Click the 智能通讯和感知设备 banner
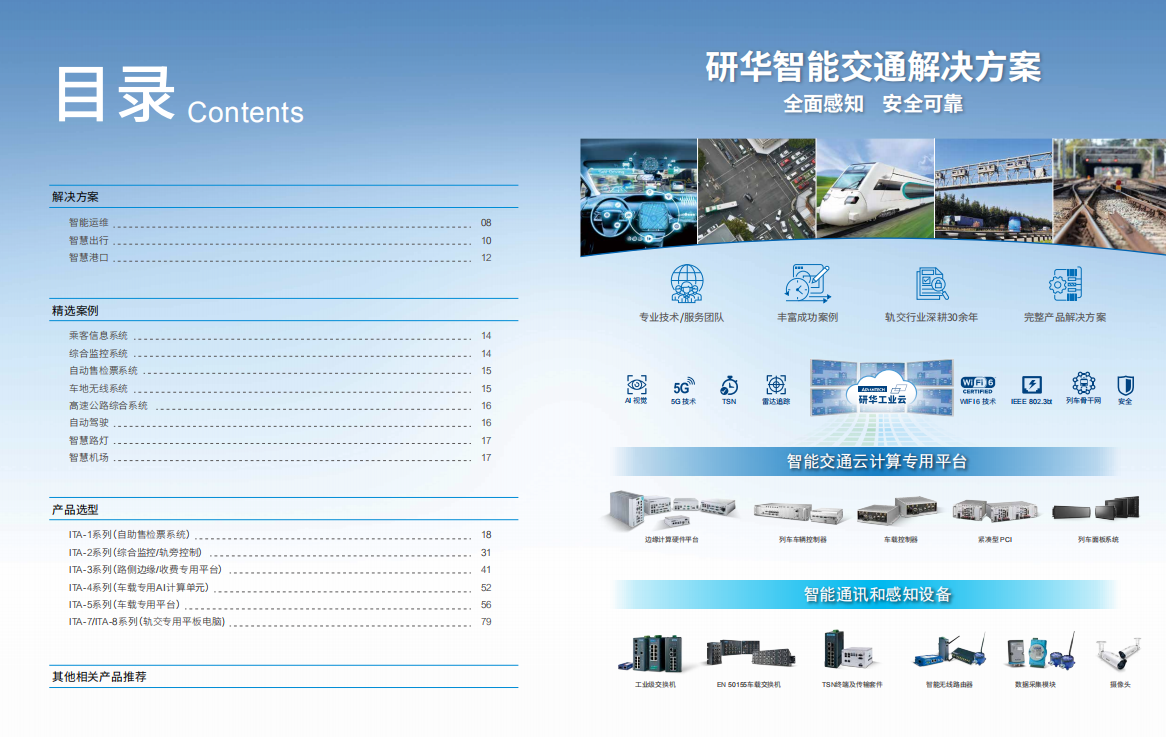The height and width of the screenshot is (737, 1166). 865,594
